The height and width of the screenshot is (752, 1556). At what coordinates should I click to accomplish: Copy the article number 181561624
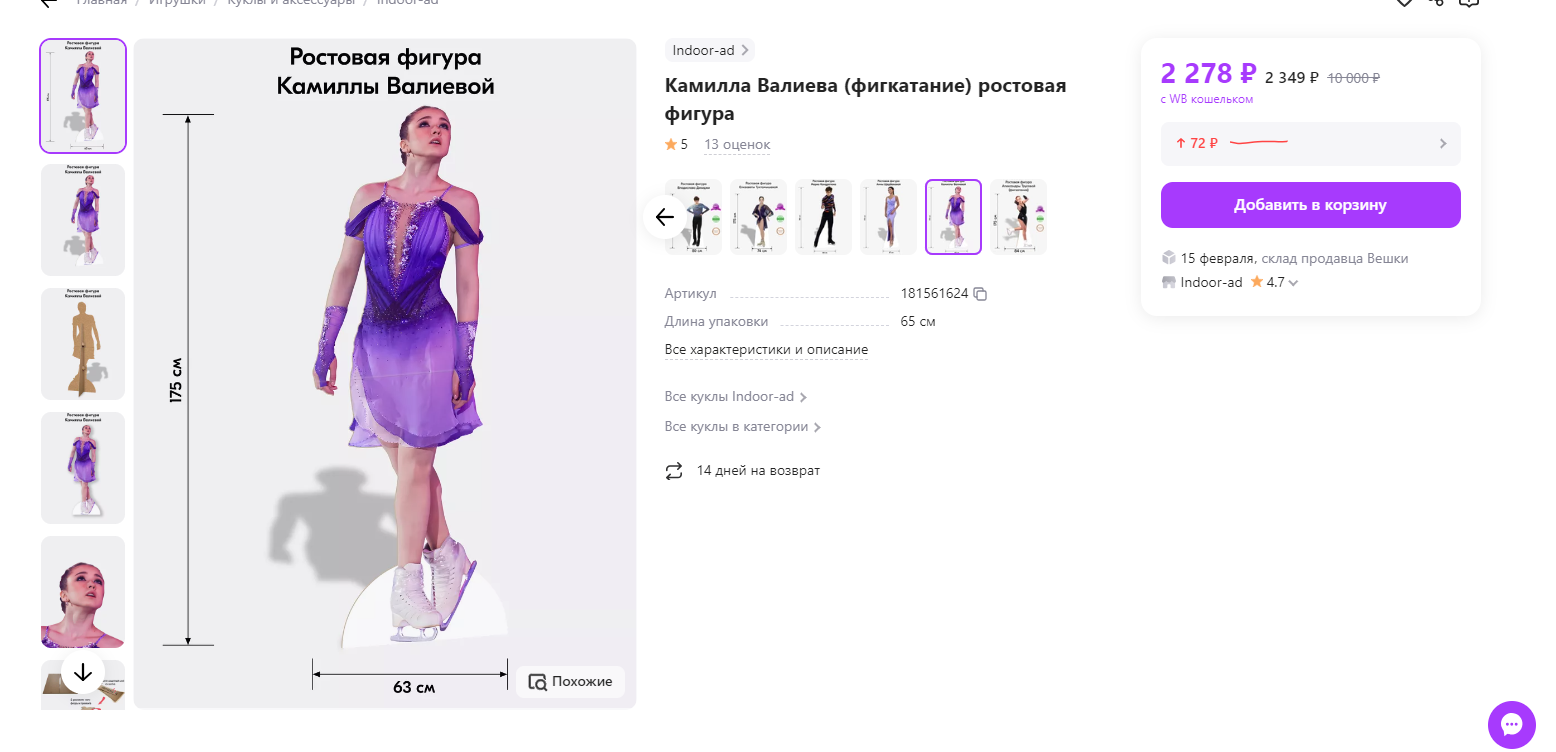tap(980, 294)
